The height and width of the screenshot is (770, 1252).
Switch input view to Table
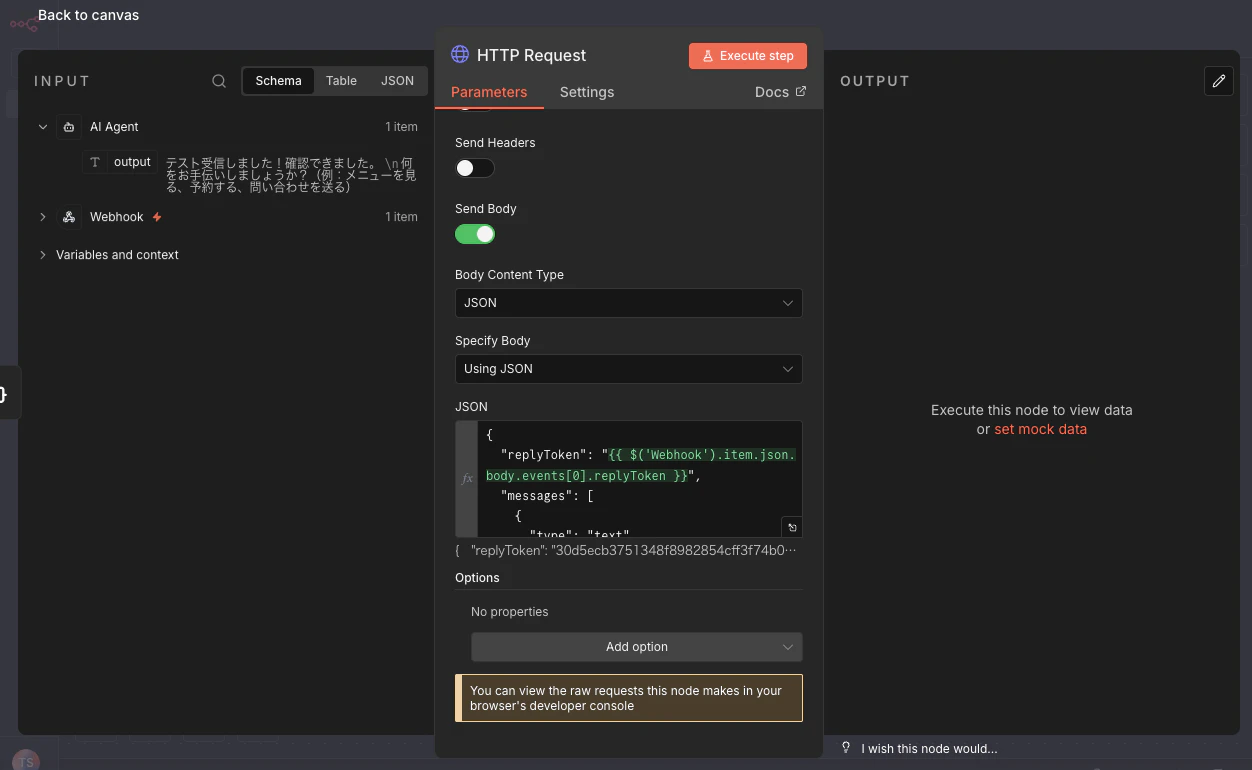pos(341,81)
